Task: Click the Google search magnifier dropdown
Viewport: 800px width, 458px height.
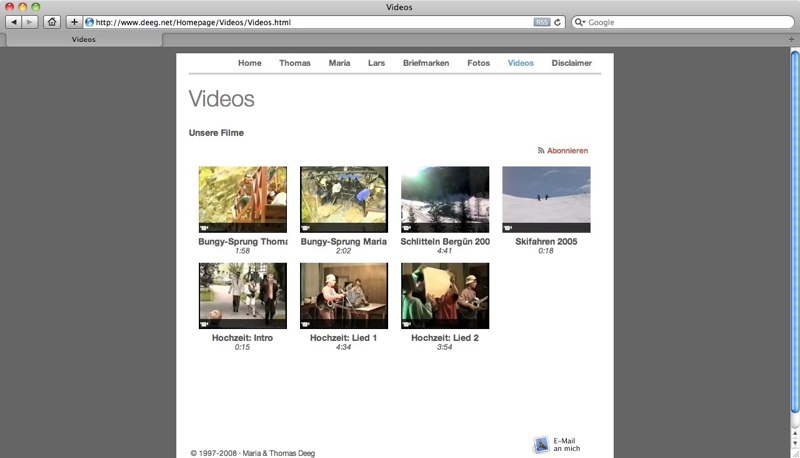Action: pyautogui.click(x=580, y=22)
